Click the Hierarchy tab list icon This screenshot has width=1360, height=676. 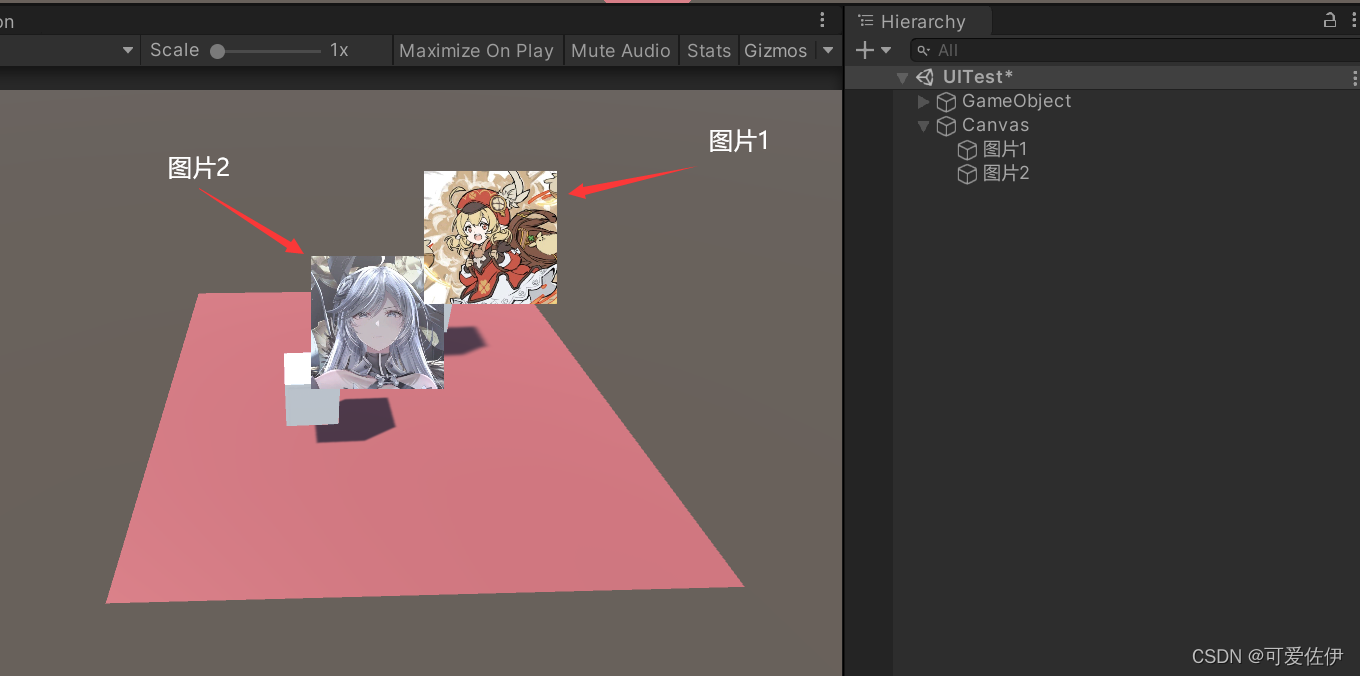click(x=866, y=21)
